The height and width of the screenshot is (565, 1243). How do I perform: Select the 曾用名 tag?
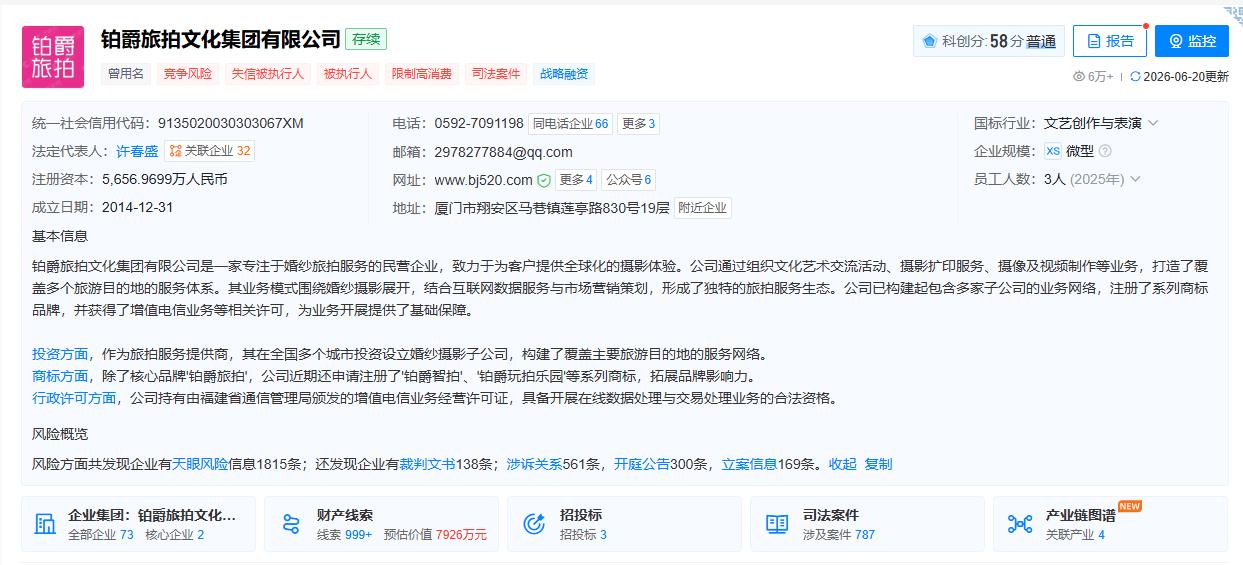126,73
